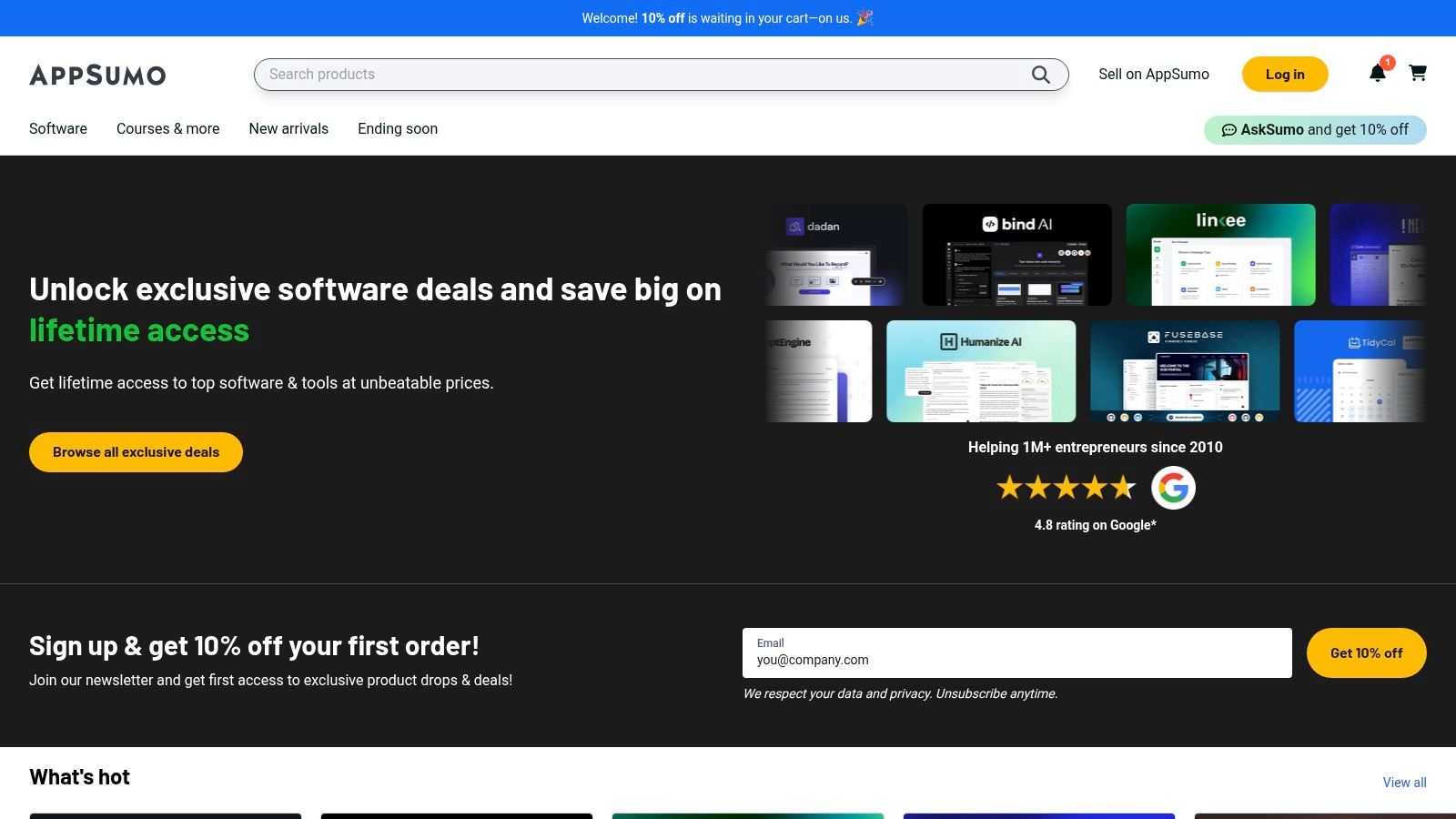This screenshot has height=819, width=1456.
Task: Open the View all link
Action: [x=1404, y=783]
